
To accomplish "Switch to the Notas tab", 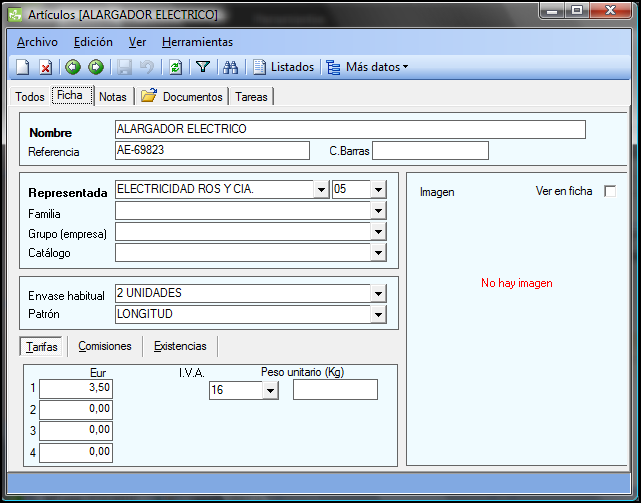I will click(x=113, y=97).
